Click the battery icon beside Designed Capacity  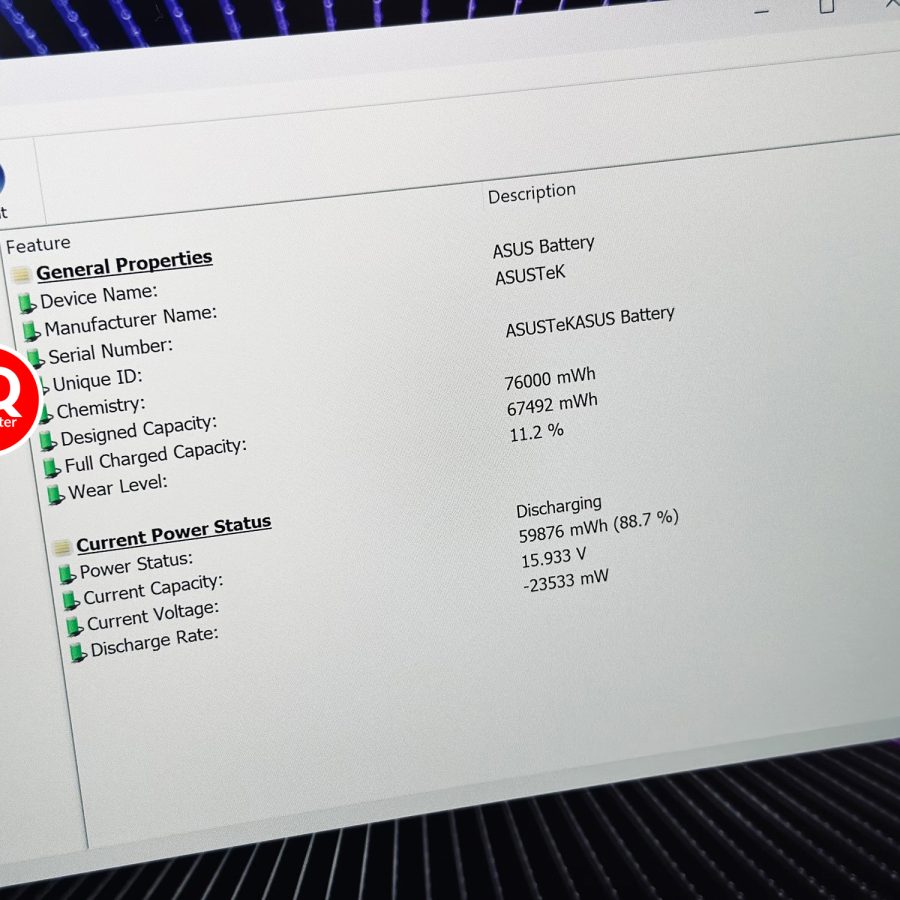[x=48, y=441]
